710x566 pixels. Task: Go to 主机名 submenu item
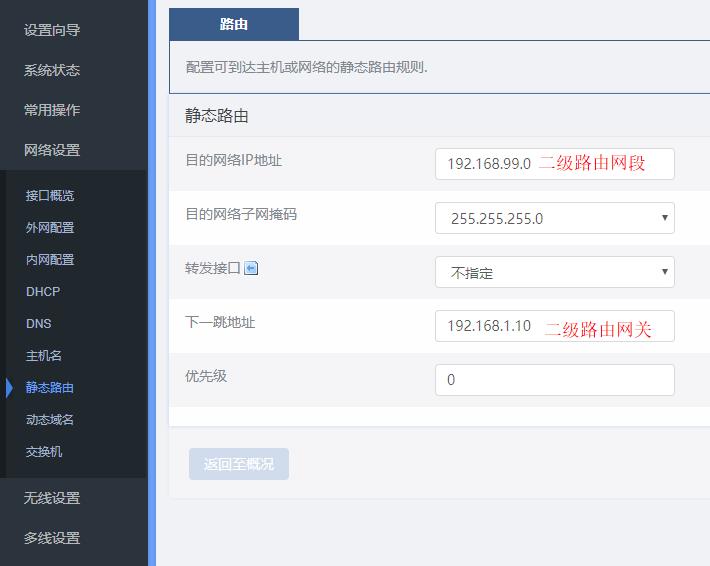(x=43, y=356)
